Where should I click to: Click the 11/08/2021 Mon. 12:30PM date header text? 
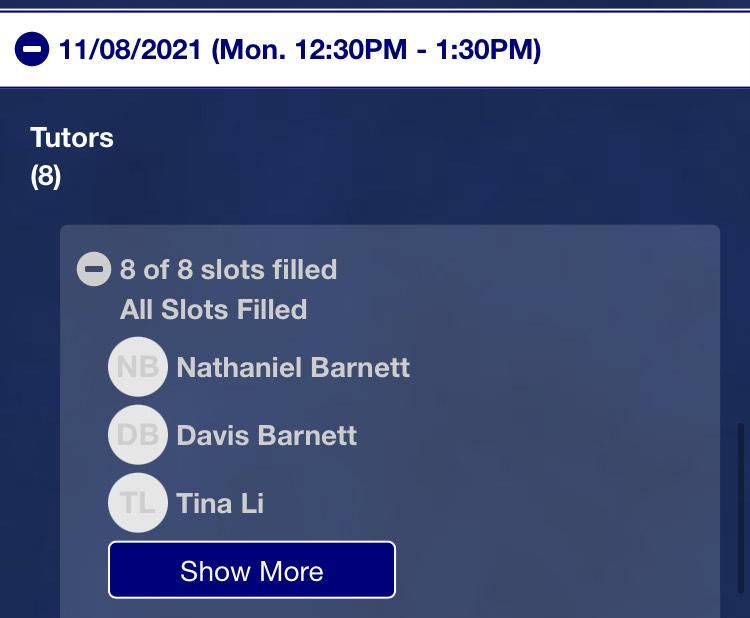point(300,49)
